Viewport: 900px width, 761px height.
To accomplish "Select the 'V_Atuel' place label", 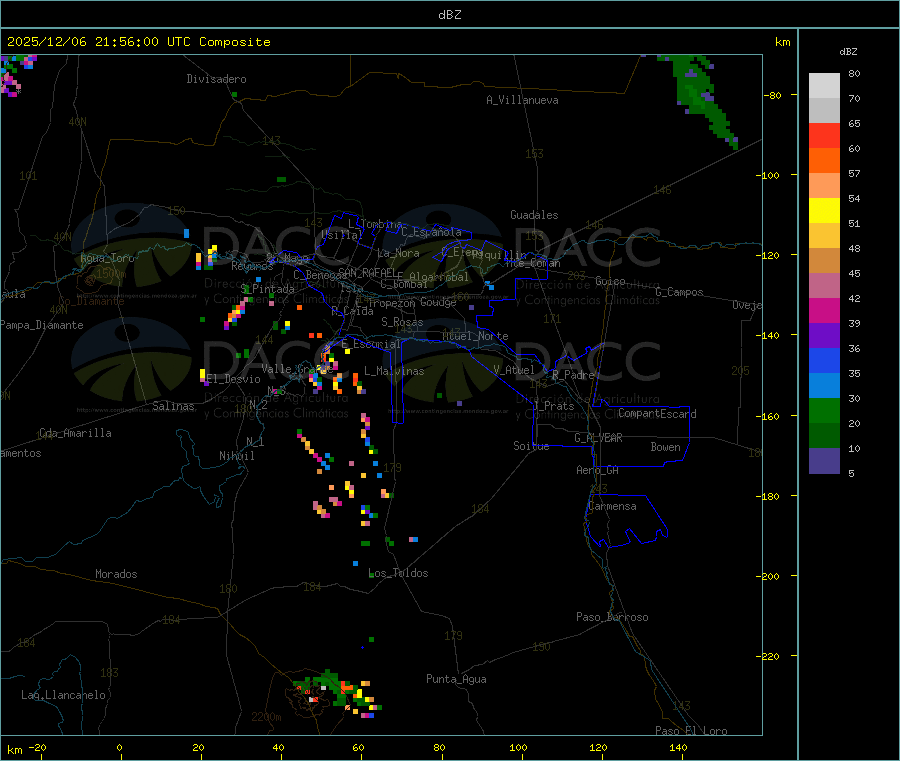I will [514, 370].
